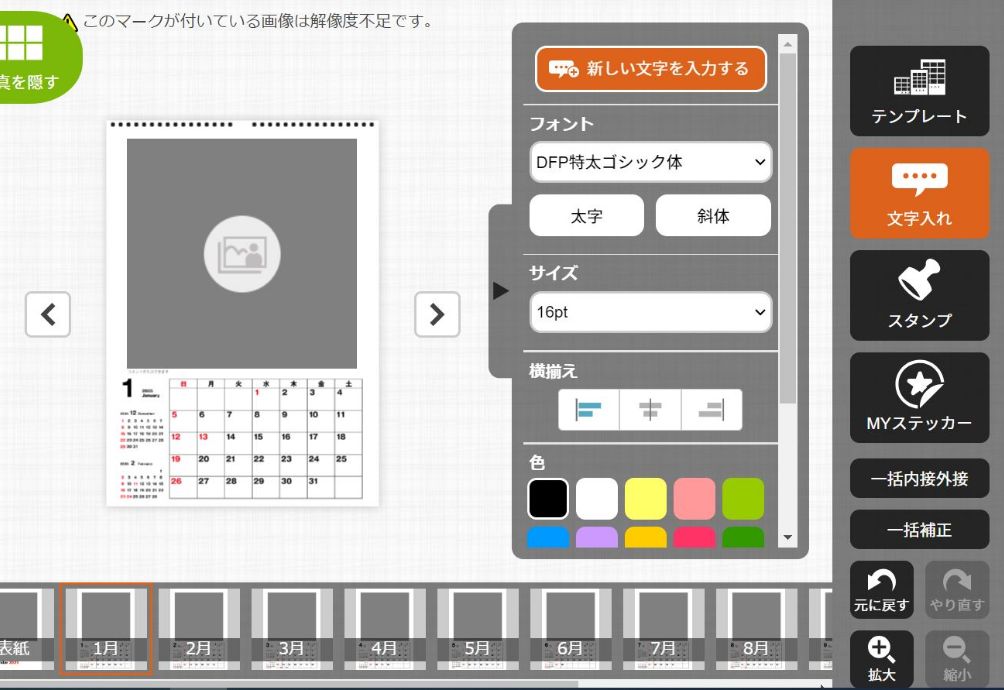Click the photo placeholder icon in calendar
The width and height of the screenshot is (1004, 690).
(242, 254)
